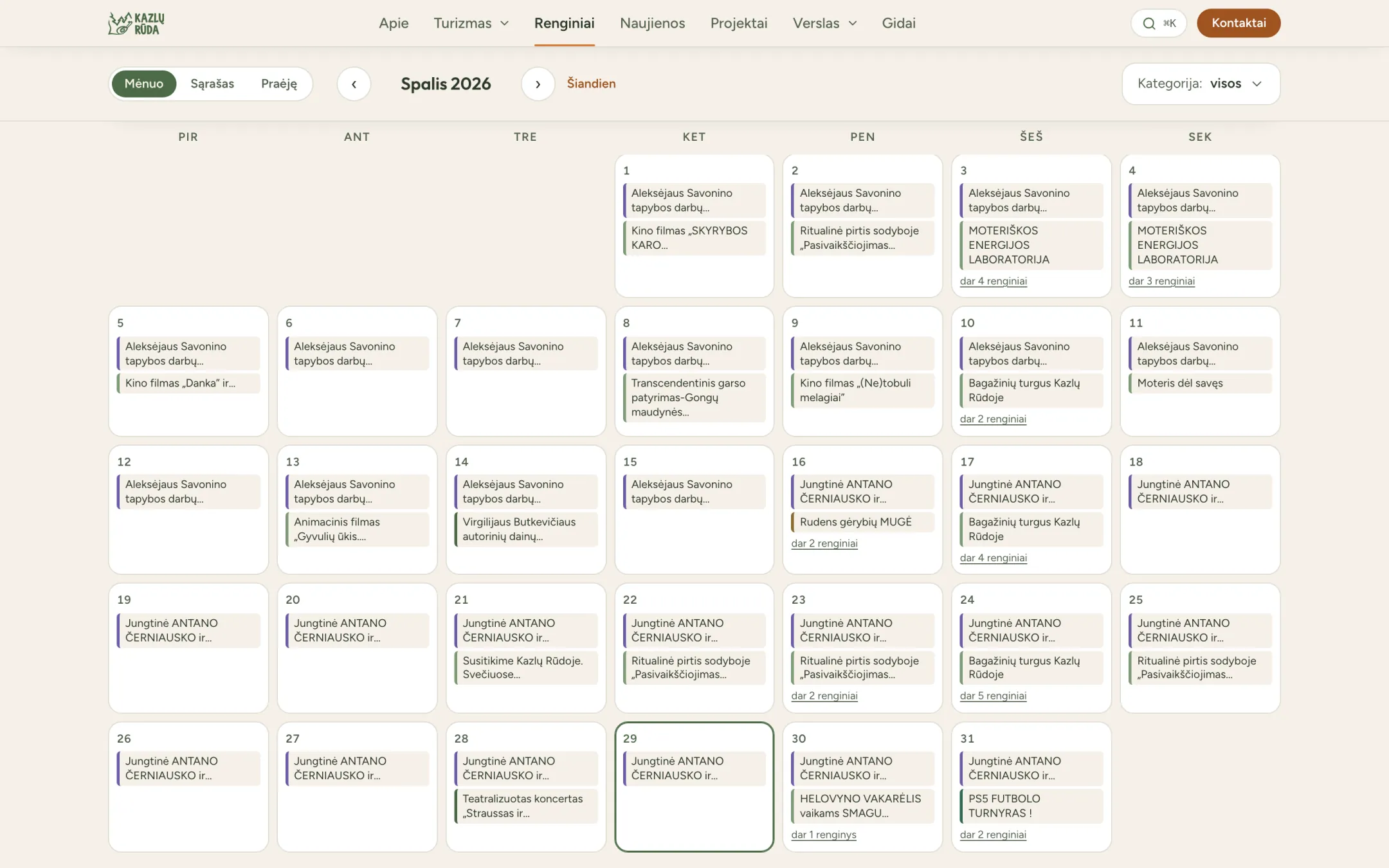Expand the Turizmas menu

(x=471, y=23)
